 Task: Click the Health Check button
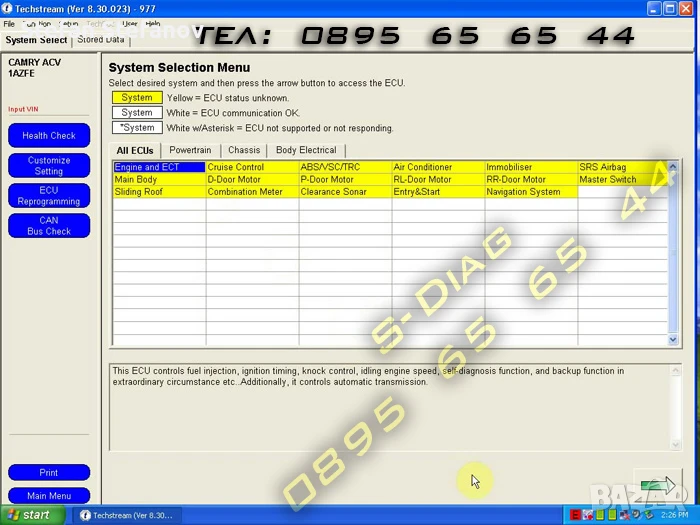[x=49, y=135]
